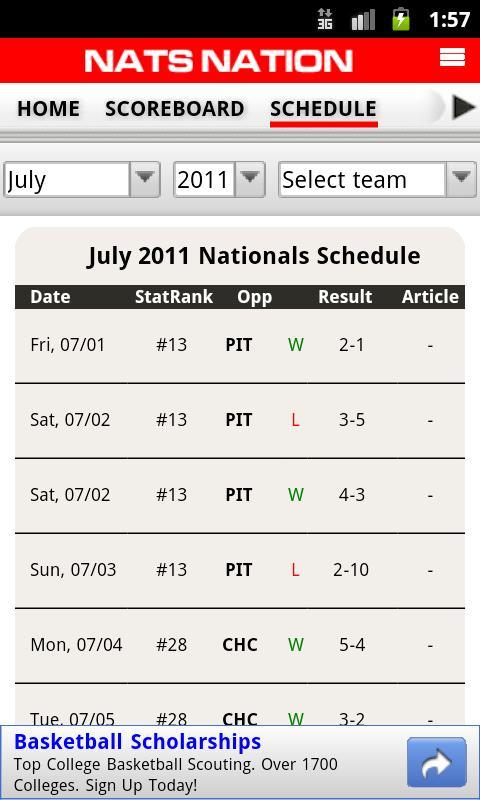480x800 pixels.
Task: Select the Schedule tab
Action: coord(324,109)
